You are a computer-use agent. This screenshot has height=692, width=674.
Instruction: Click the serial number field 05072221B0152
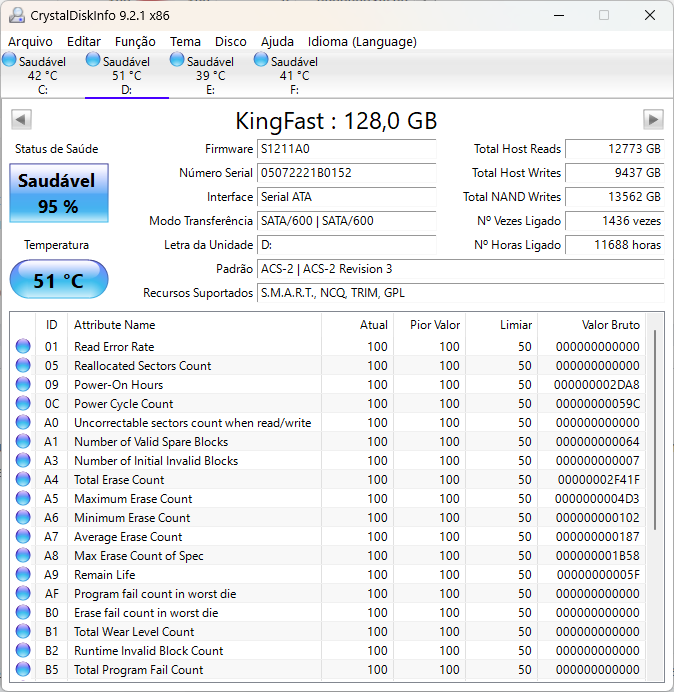pyautogui.click(x=346, y=173)
